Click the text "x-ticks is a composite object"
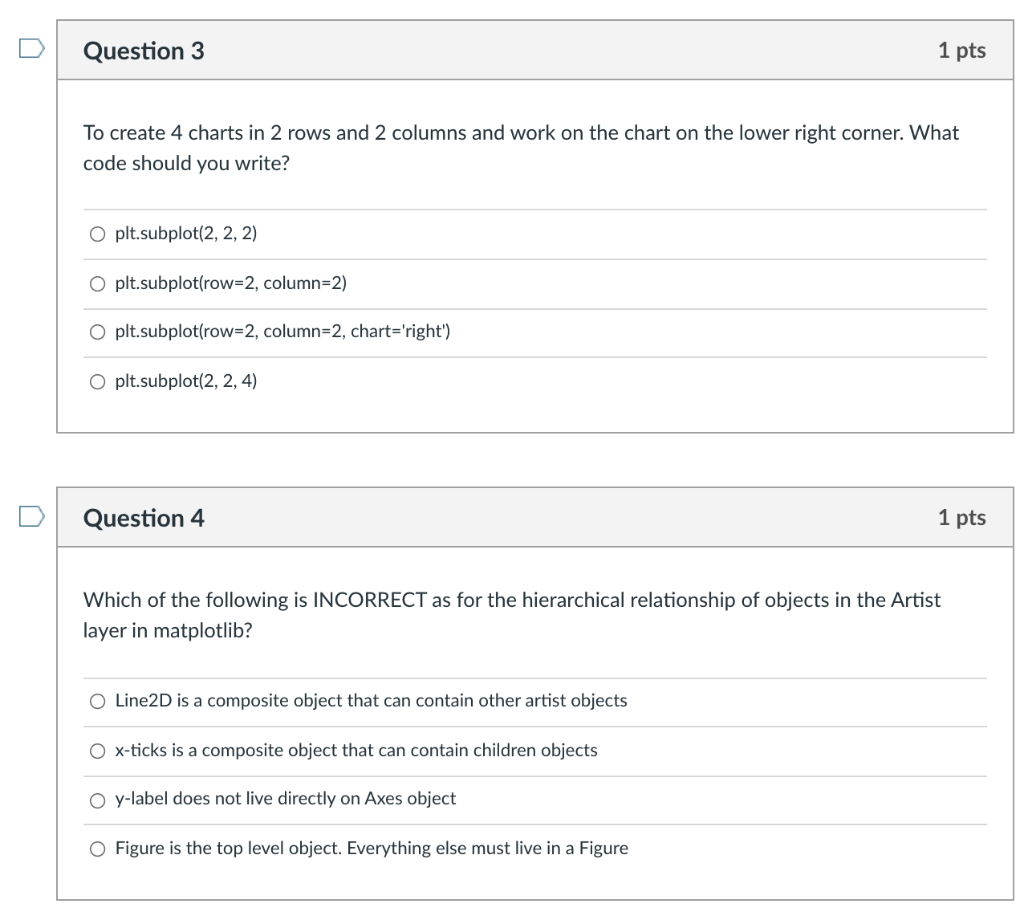1024x912 pixels. coord(355,751)
